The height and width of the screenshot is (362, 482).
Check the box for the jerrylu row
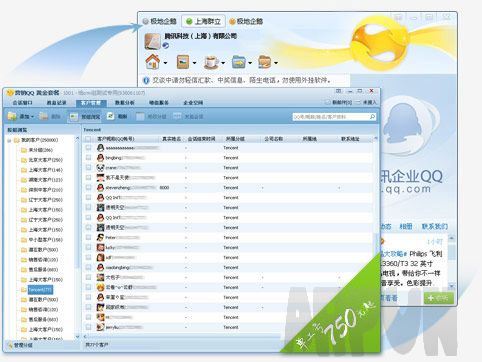click(88, 327)
